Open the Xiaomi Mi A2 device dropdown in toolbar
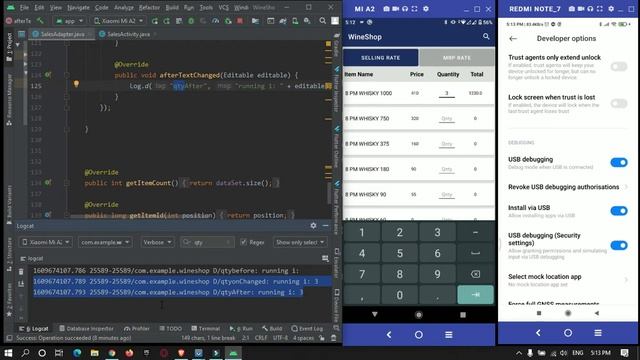Screen dimensions: 640x360 click(119, 21)
